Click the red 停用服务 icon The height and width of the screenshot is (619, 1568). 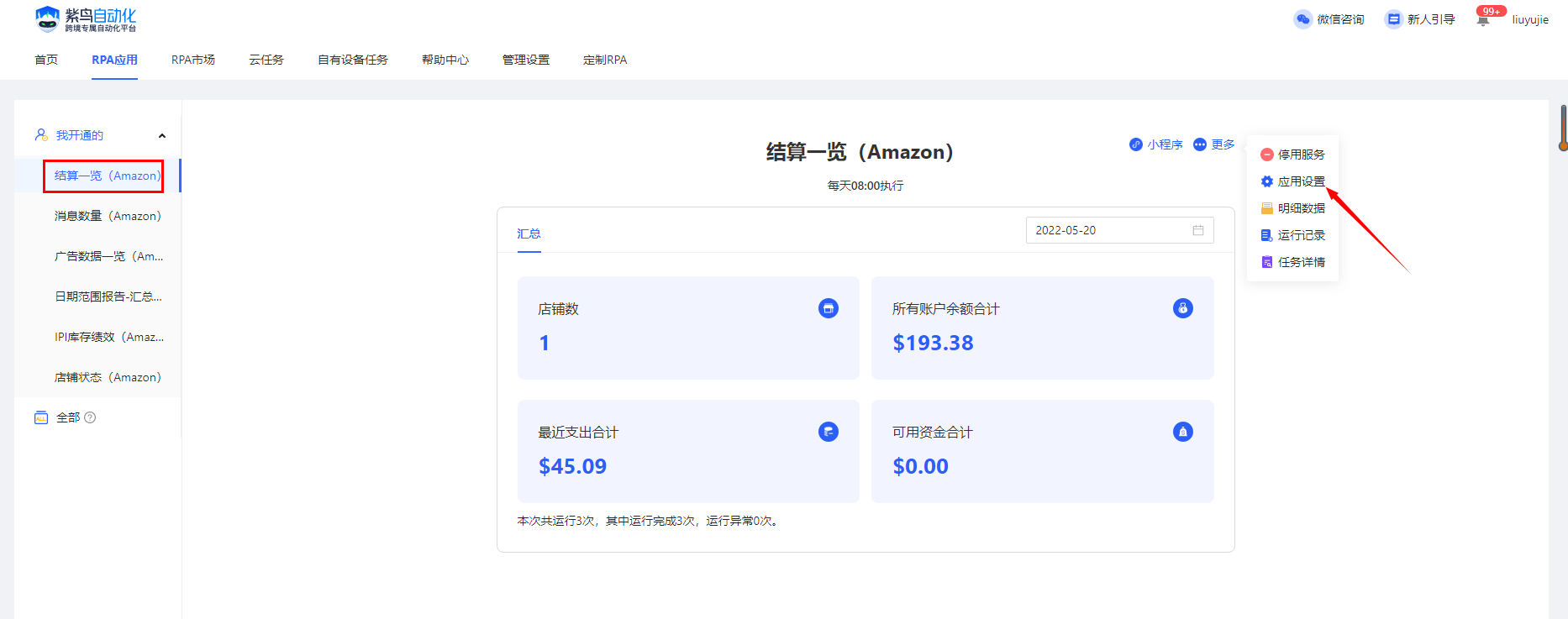click(1267, 155)
